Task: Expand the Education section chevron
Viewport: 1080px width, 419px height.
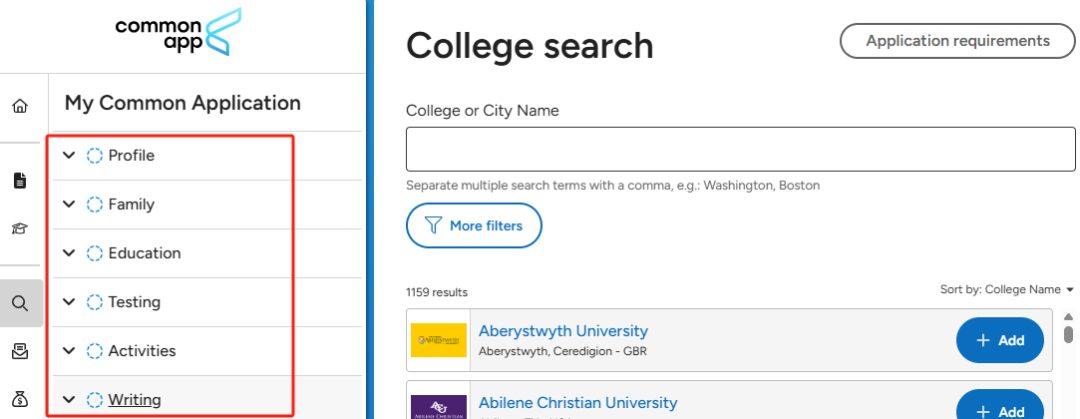Action: [69, 254]
